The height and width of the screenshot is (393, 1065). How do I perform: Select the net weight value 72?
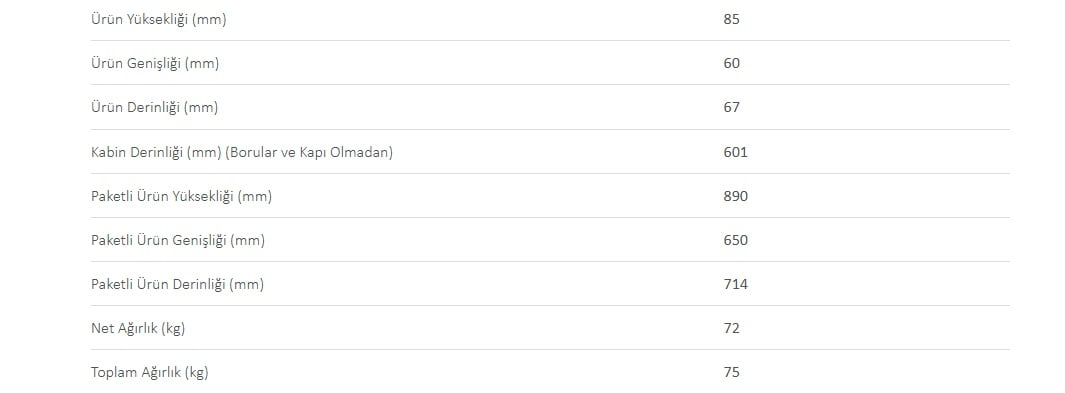coord(732,329)
